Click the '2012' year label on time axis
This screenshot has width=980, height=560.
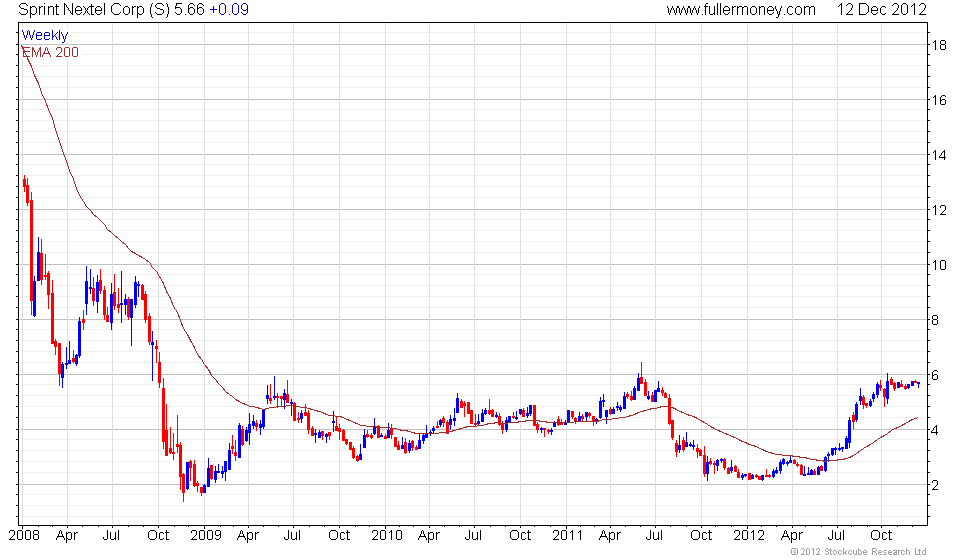coord(749,536)
